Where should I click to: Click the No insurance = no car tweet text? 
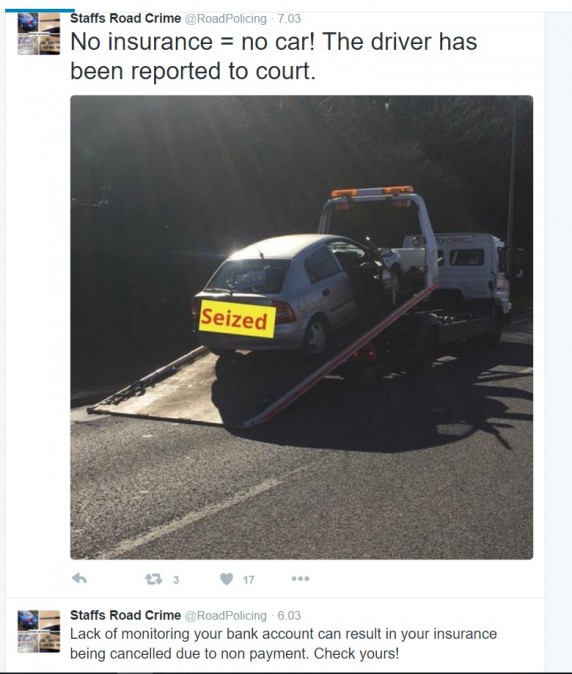(x=274, y=56)
